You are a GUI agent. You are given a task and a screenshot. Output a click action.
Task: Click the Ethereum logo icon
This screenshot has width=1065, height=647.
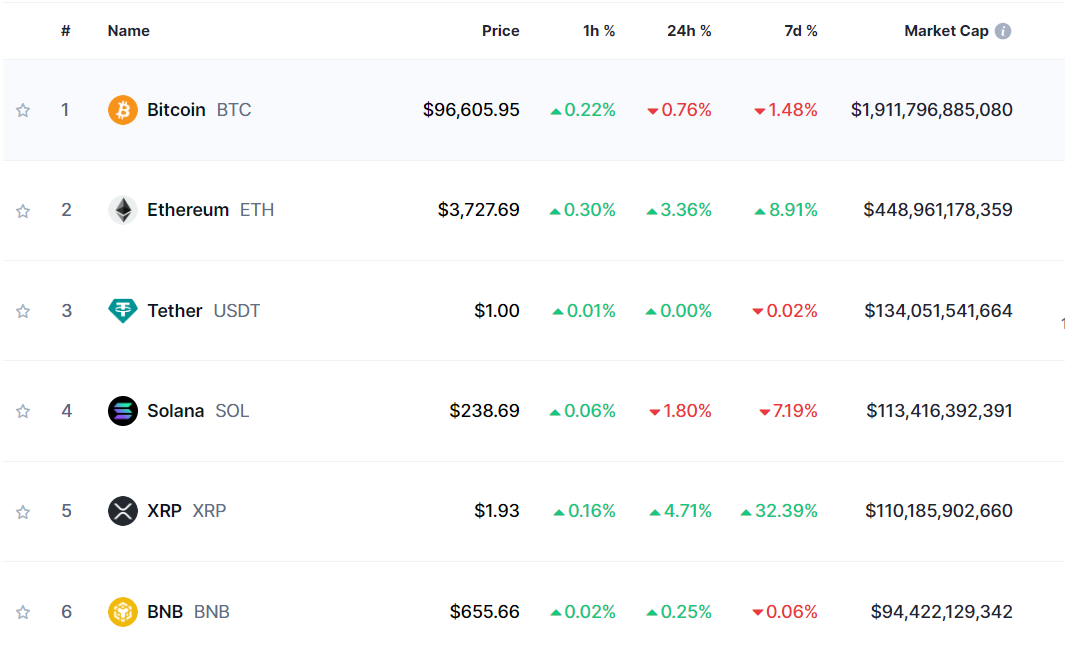(x=122, y=210)
